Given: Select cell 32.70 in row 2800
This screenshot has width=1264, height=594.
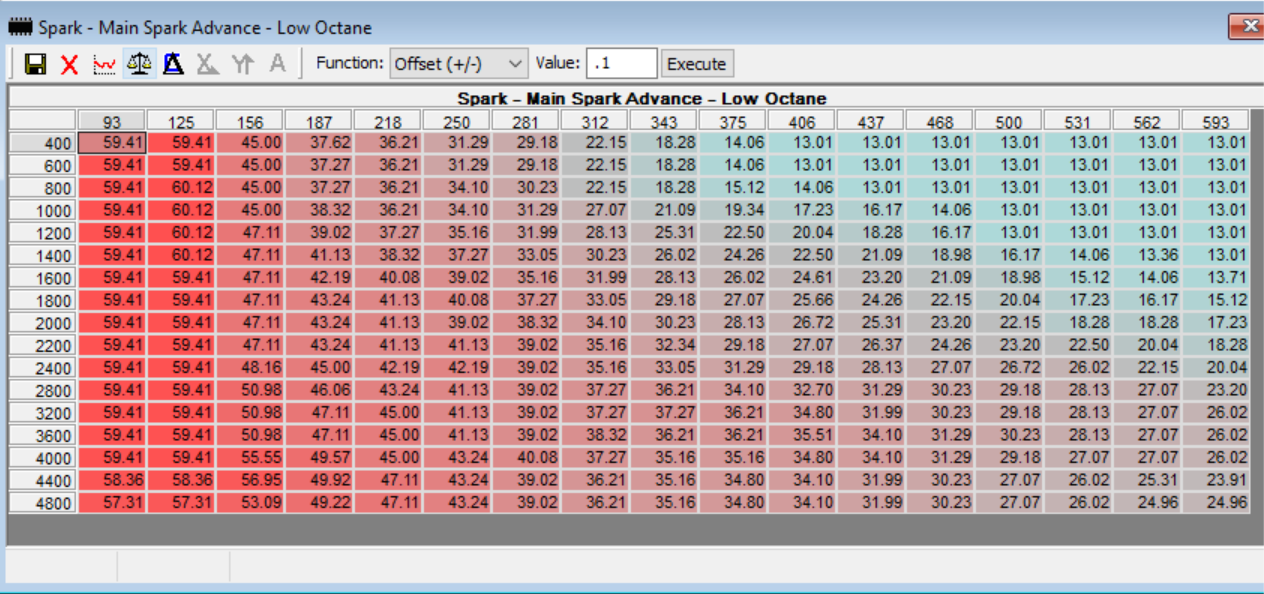Looking at the screenshot, I should 802,390.
